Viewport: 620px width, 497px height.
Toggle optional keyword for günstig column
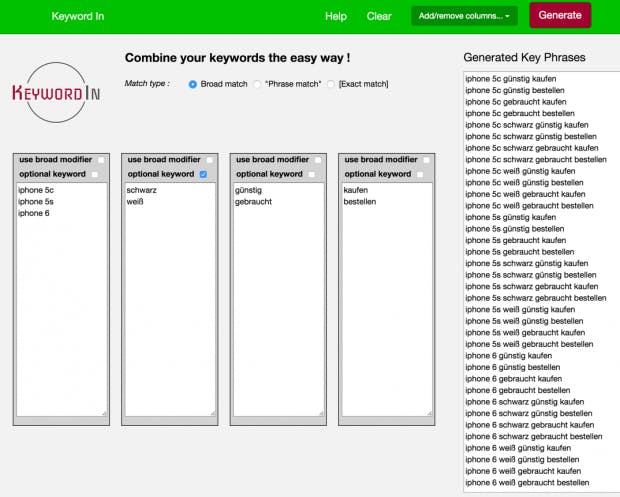(312, 174)
